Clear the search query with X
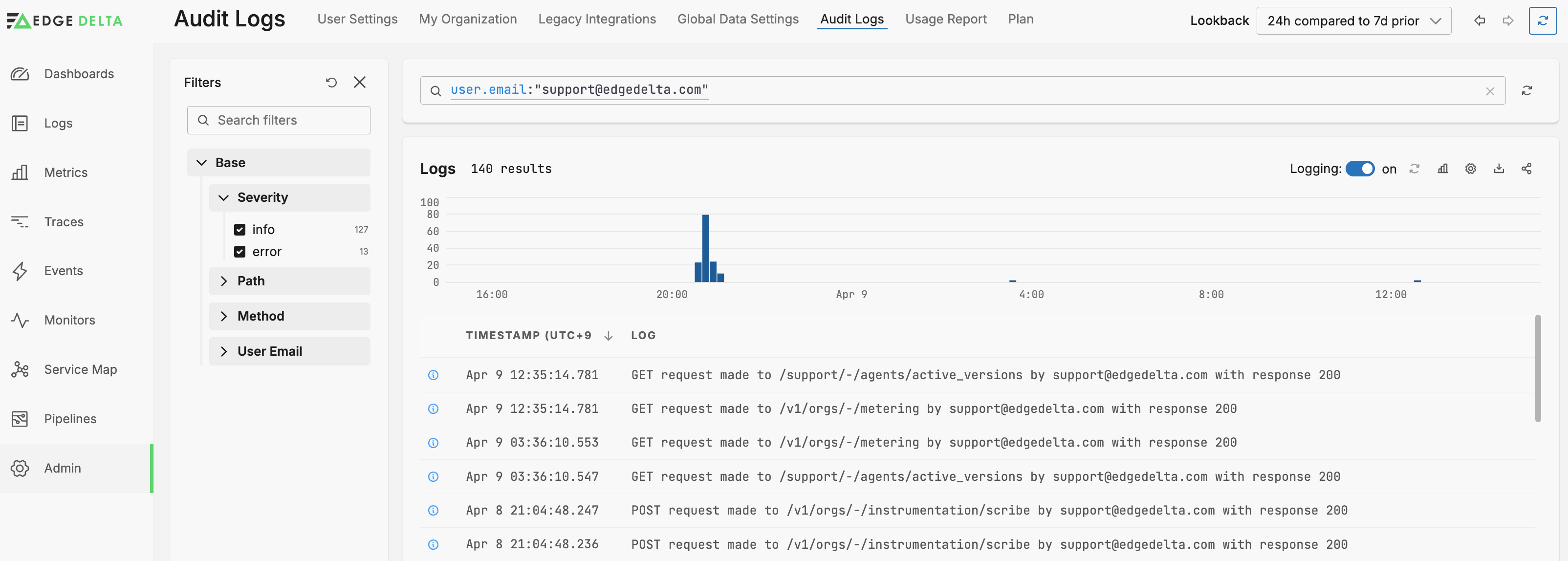 (1490, 91)
